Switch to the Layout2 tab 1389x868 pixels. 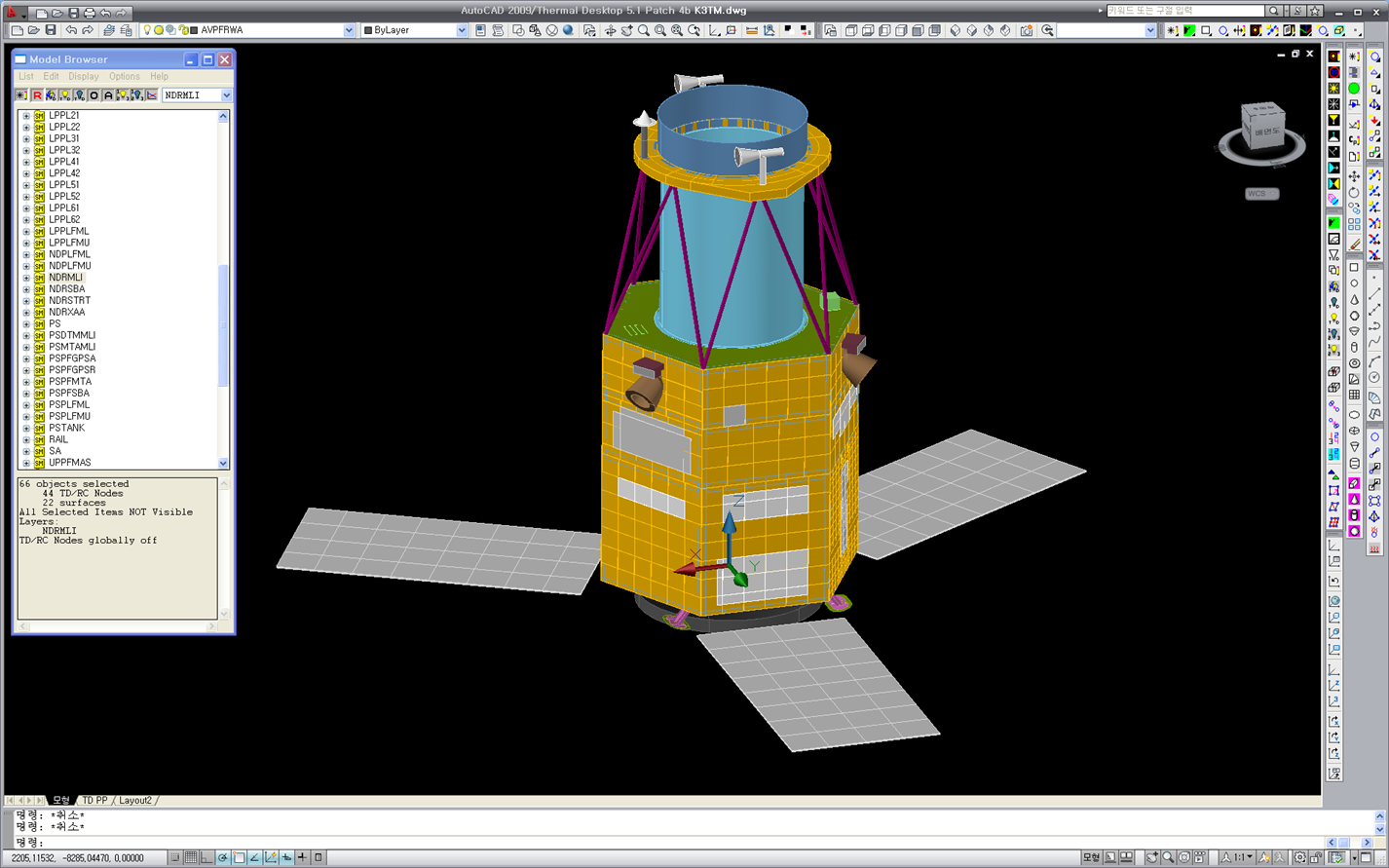click(x=135, y=801)
